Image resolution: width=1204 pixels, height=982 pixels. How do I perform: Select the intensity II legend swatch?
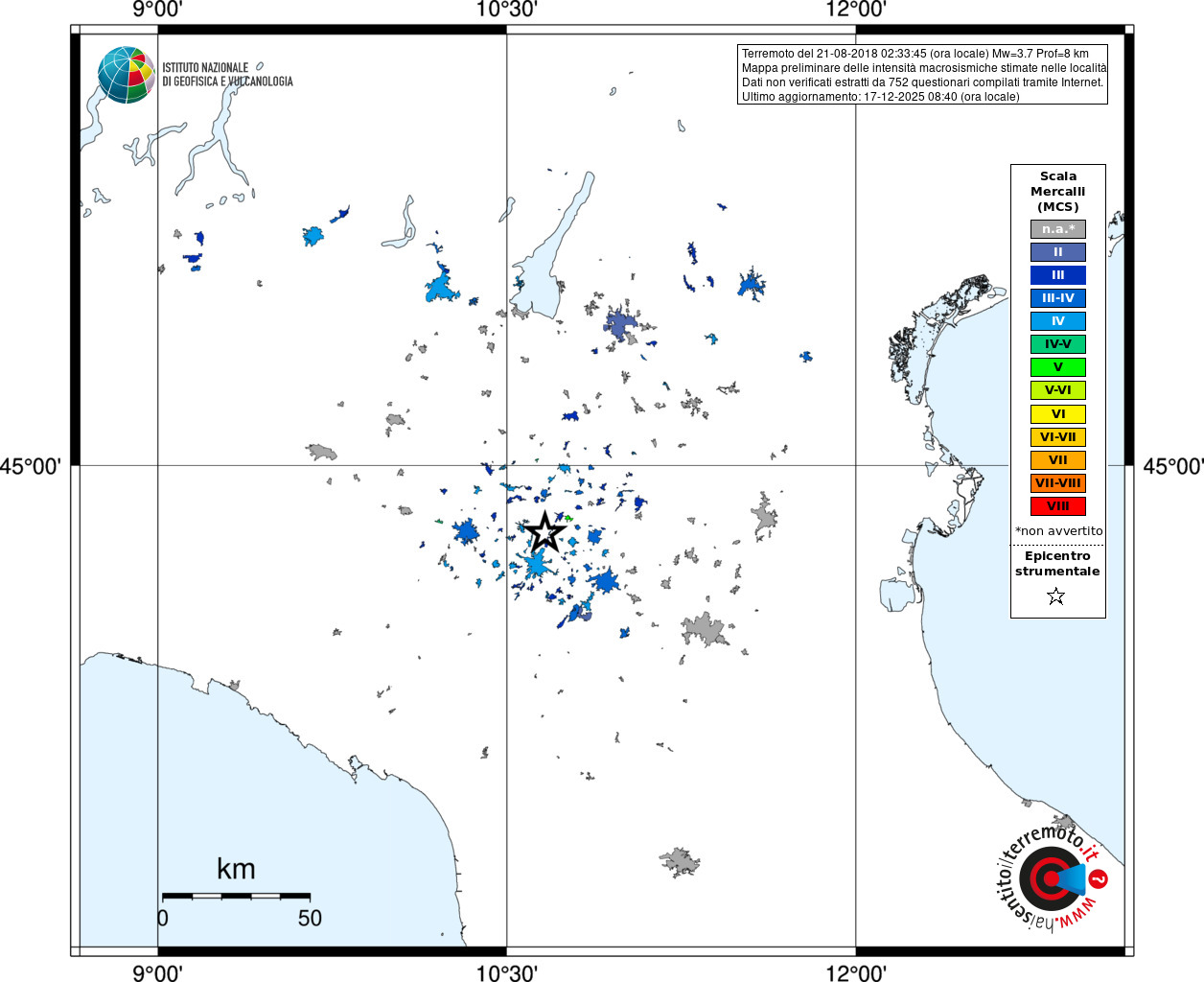(x=1058, y=252)
